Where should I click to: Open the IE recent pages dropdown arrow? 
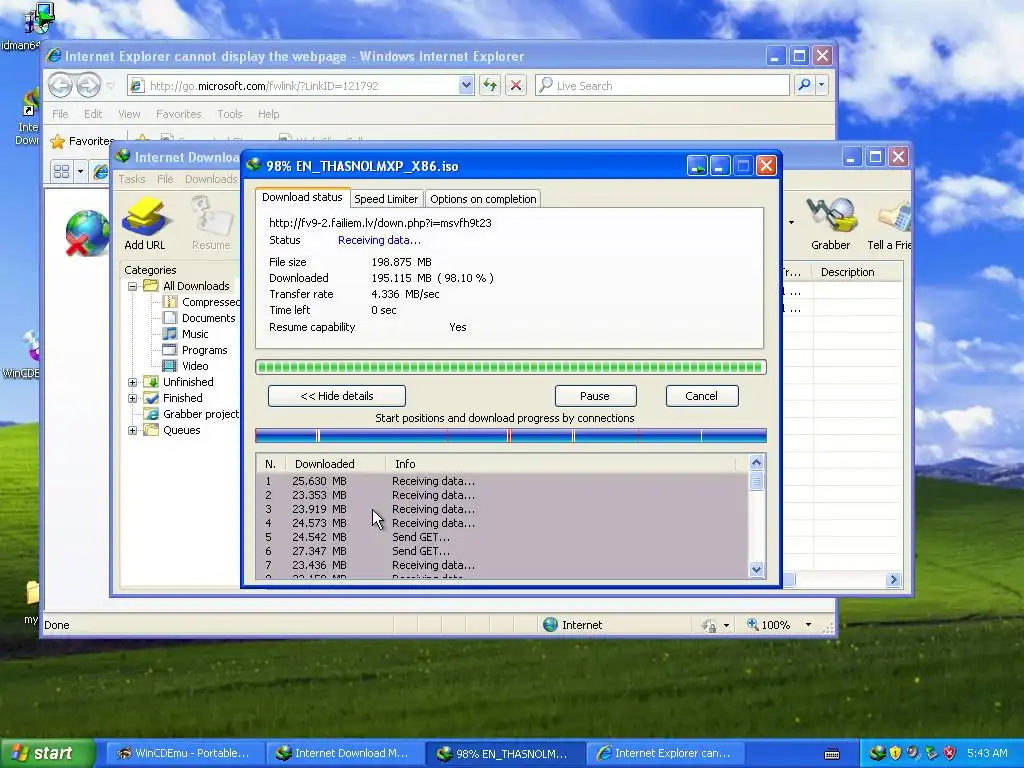click(110, 86)
